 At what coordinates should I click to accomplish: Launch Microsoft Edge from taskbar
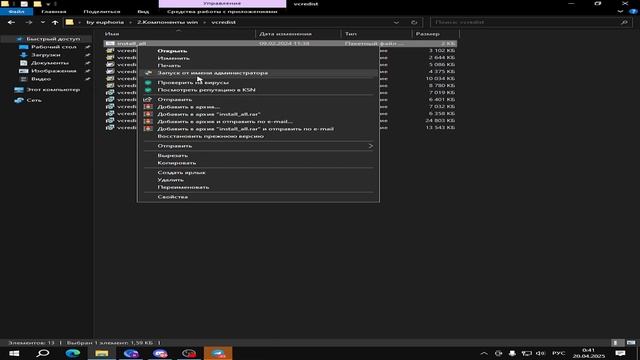coord(73,353)
